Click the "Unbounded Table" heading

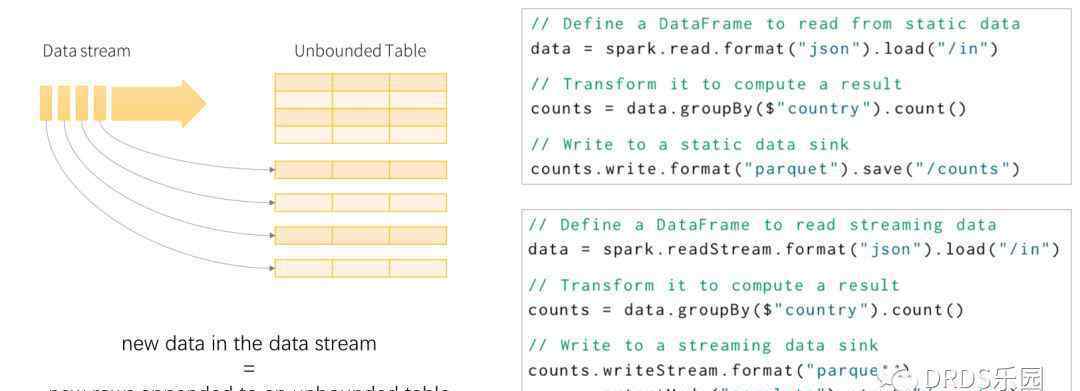[360, 51]
